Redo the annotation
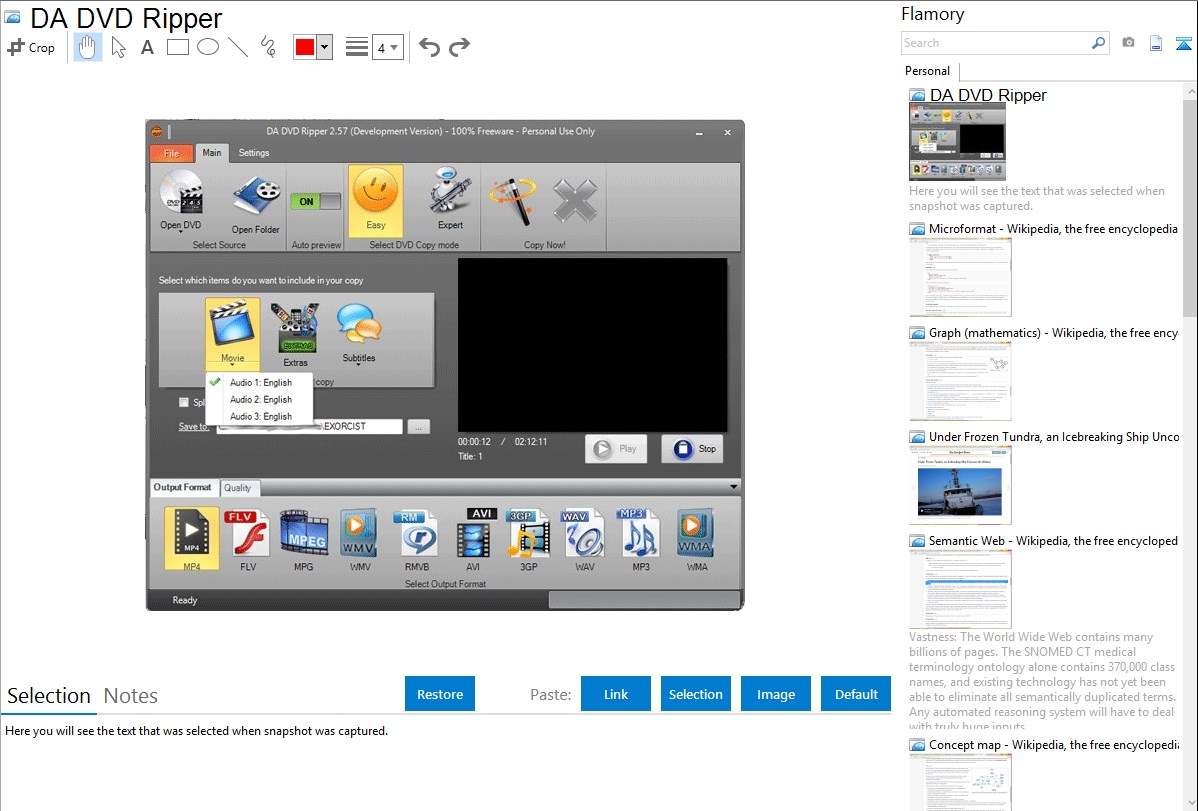 [x=459, y=47]
